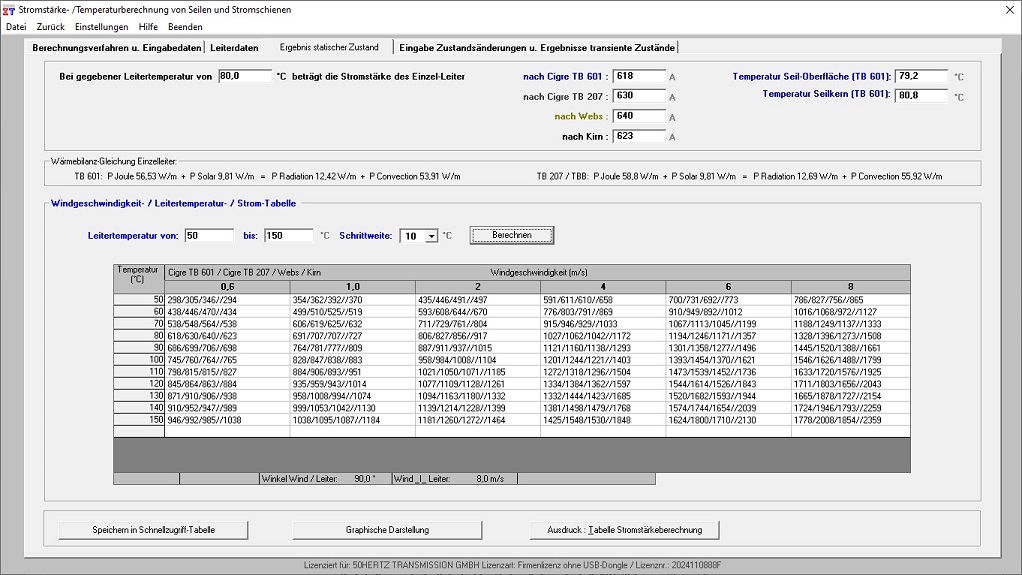The width and height of the screenshot is (1022, 575).
Task: Focus the gegebener Leitertemperatur field showing 80,0
Action: point(244,76)
